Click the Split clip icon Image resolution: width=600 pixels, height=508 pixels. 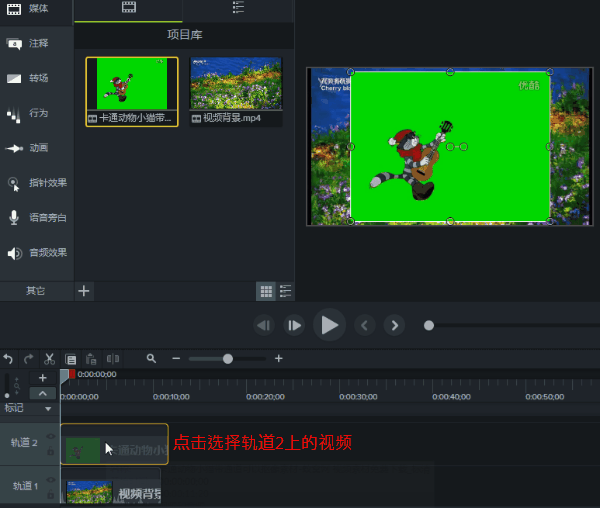(113, 359)
